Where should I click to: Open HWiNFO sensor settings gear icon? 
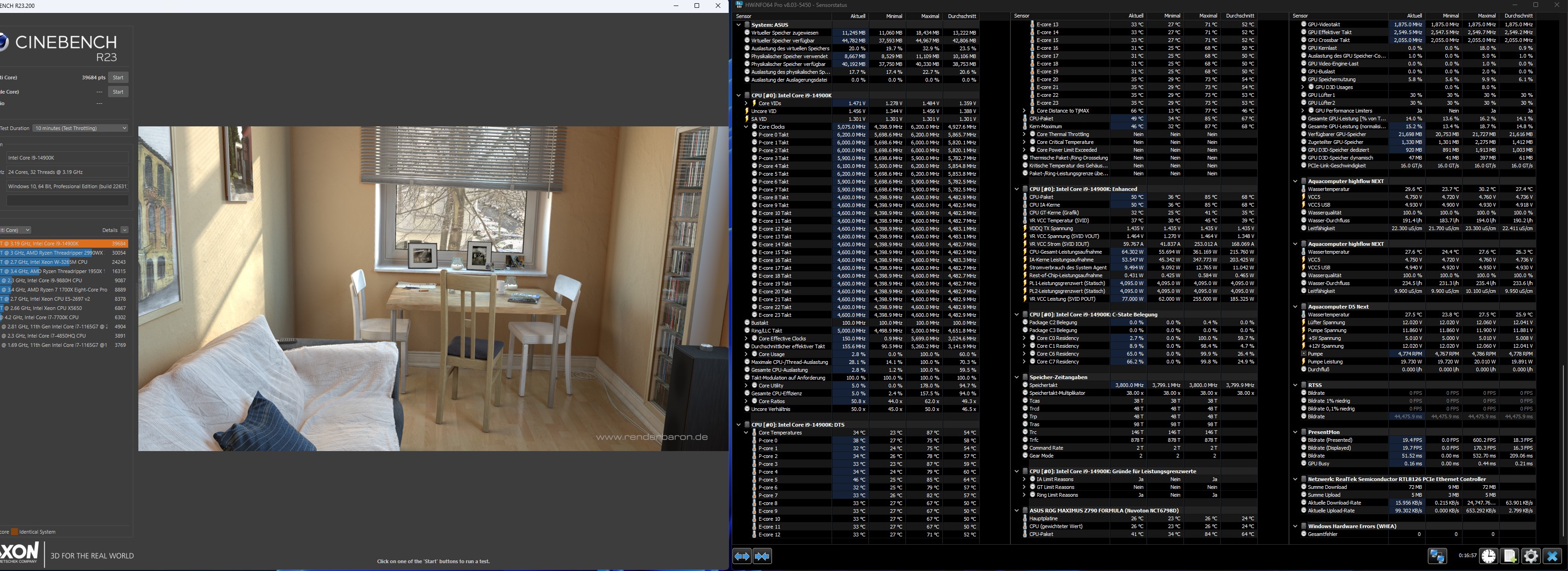coord(1530,556)
